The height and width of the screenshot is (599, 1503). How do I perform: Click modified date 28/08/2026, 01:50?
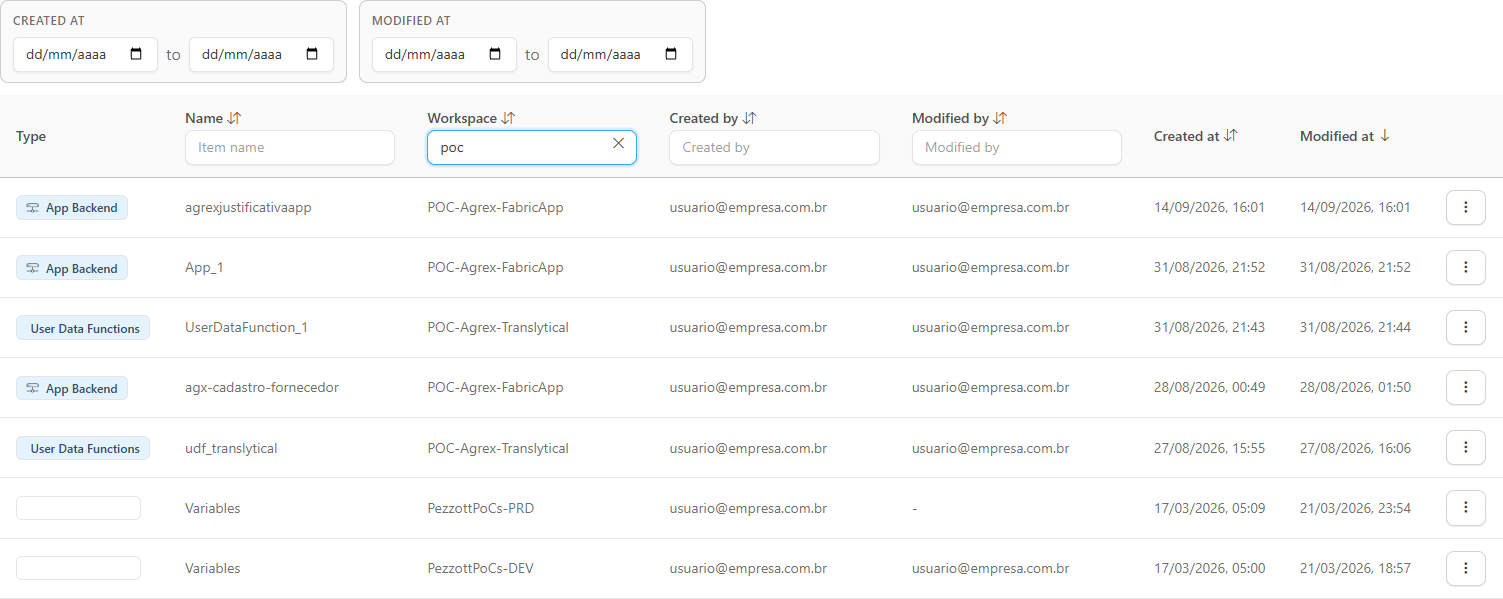pyautogui.click(x=1355, y=387)
